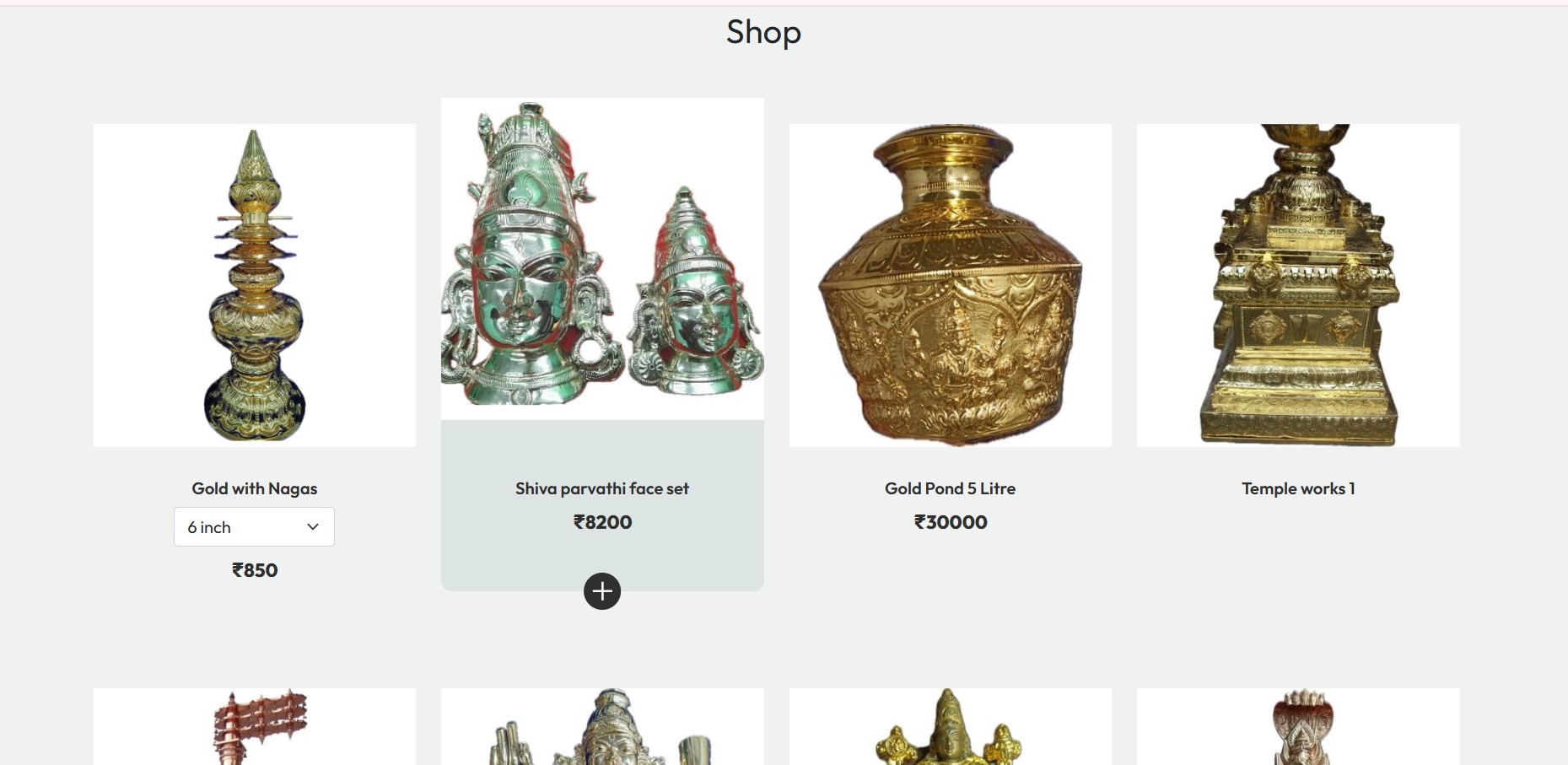This screenshot has height=765, width=1568.
Task: Click Temple works 1 title link
Action: click(x=1298, y=488)
